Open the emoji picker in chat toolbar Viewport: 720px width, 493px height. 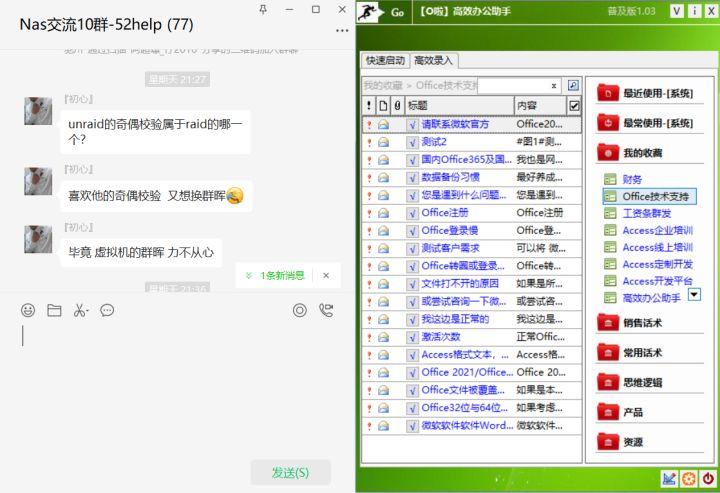28,310
